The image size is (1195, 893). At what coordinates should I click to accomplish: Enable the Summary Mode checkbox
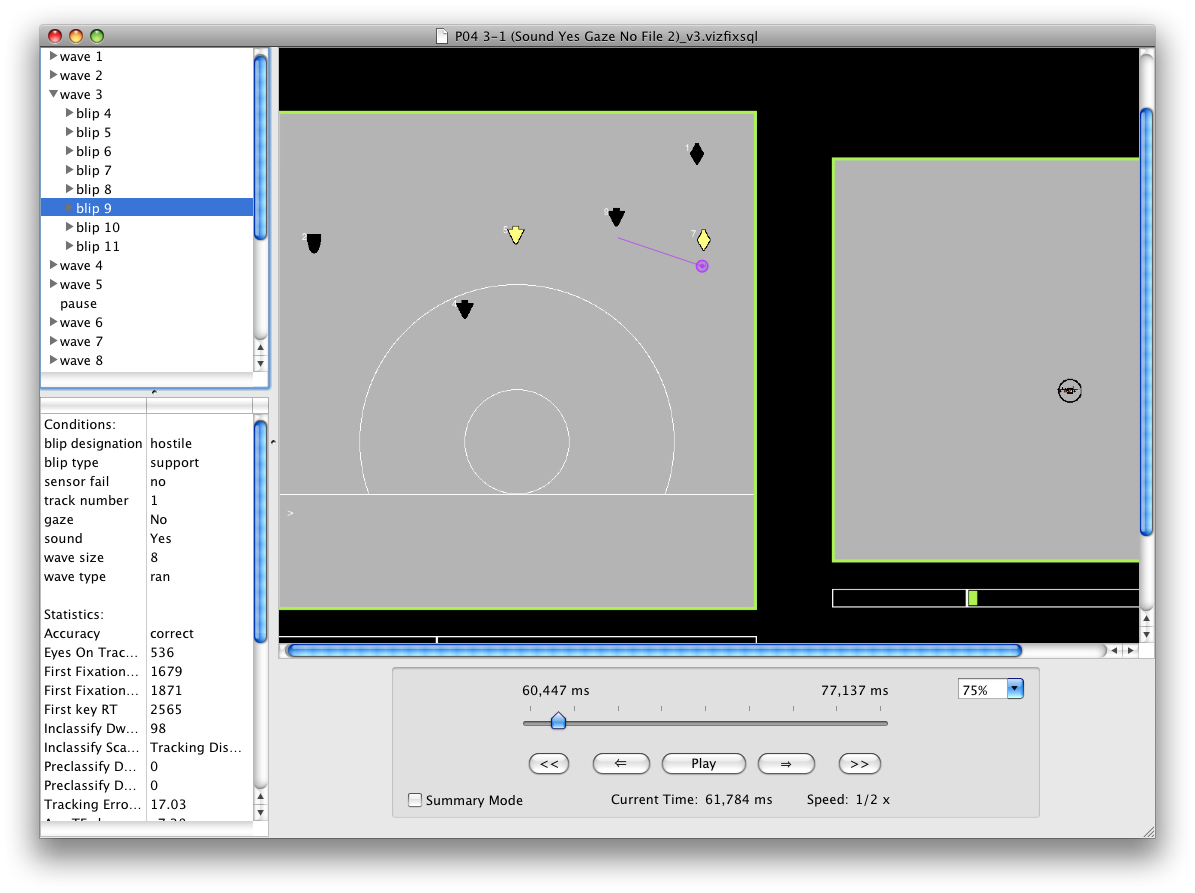(x=415, y=800)
